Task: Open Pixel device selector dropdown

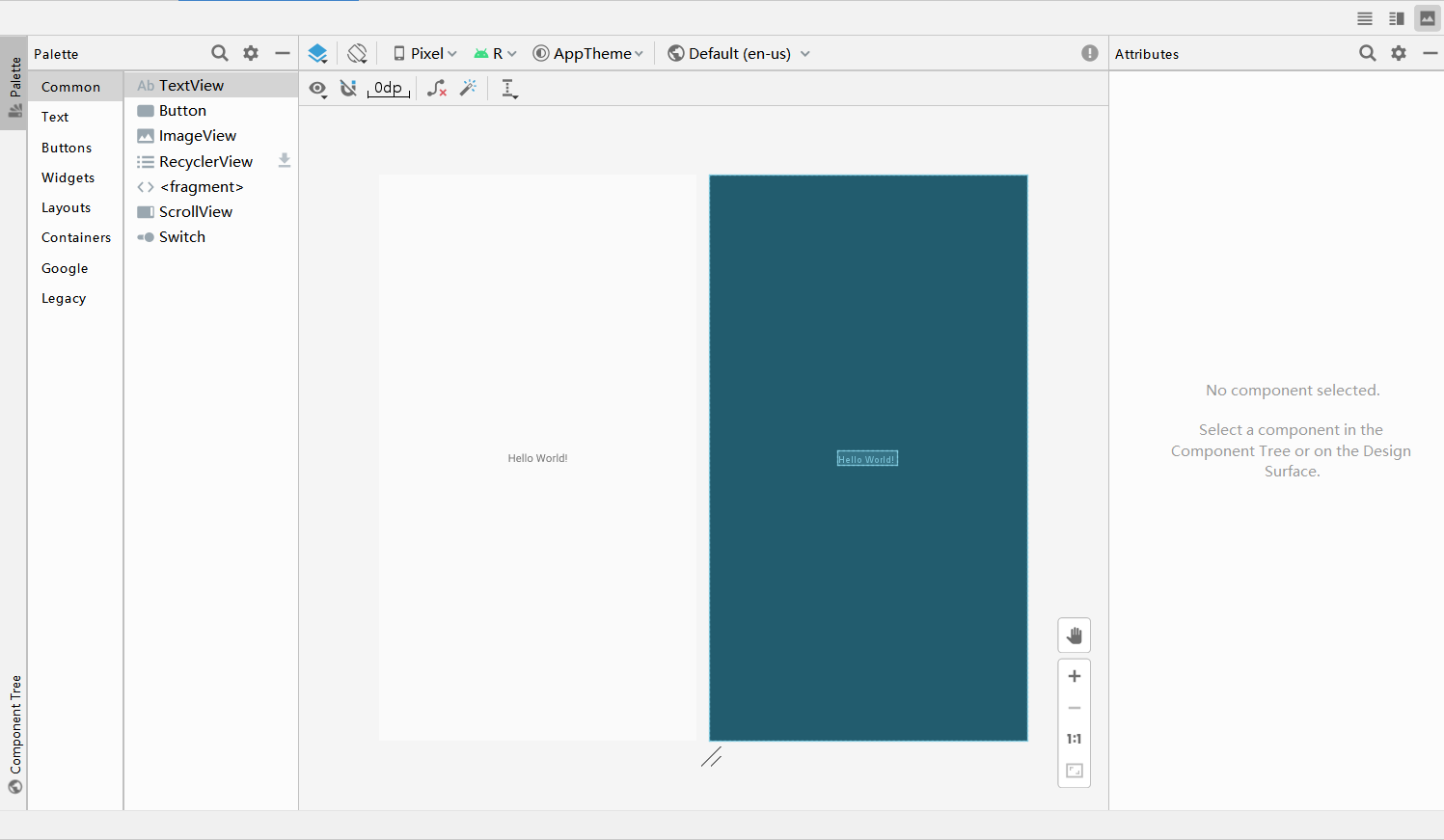Action: click(425, 53)
